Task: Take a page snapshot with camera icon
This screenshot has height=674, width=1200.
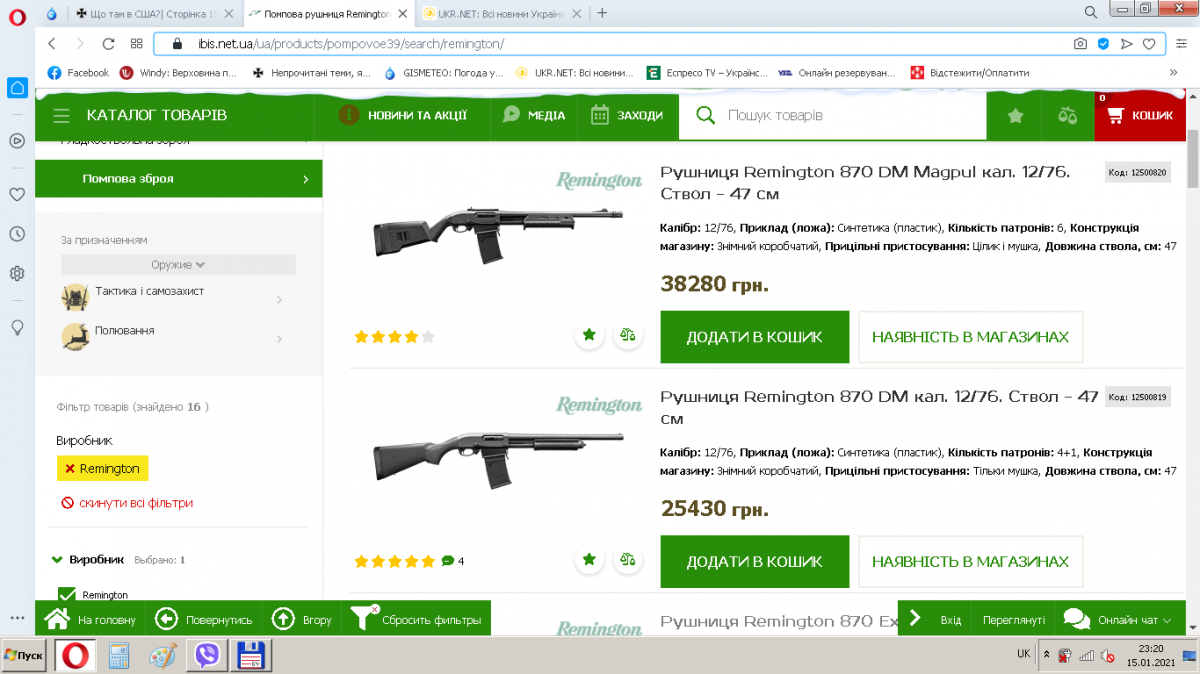Action: (1080, 44)
